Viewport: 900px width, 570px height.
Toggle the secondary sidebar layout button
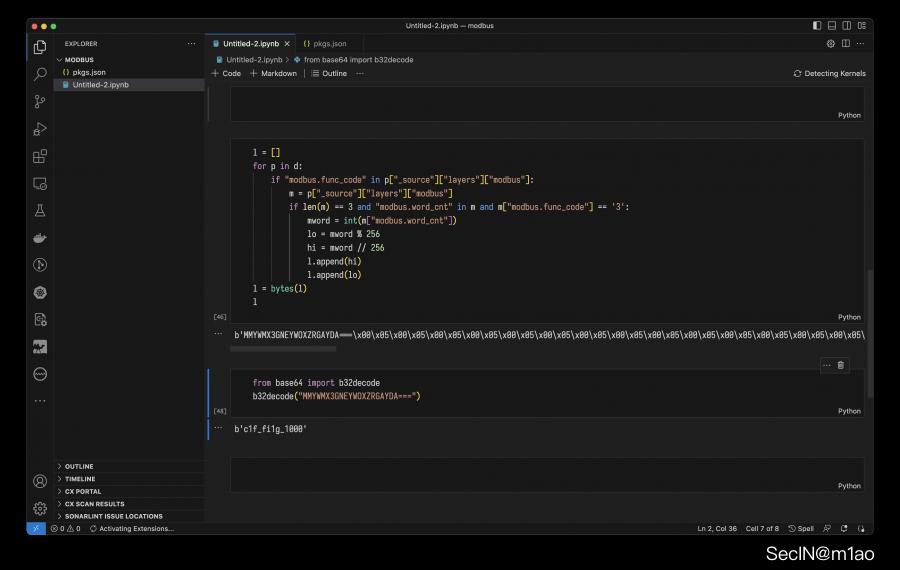pos(847,25)
